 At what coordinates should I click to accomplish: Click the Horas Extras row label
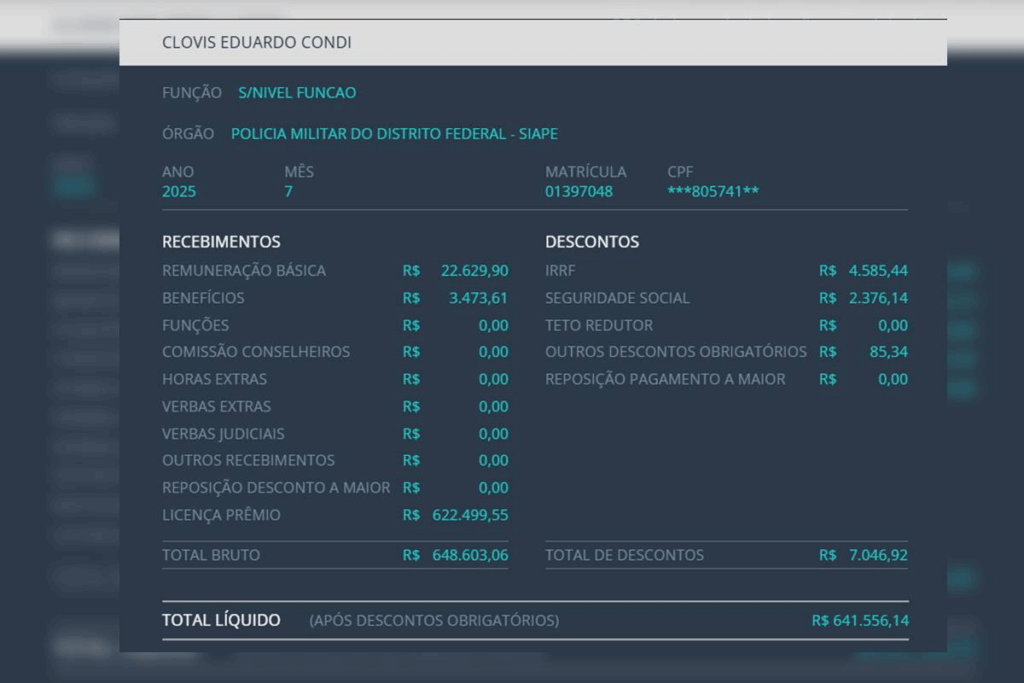click(214, 379)
